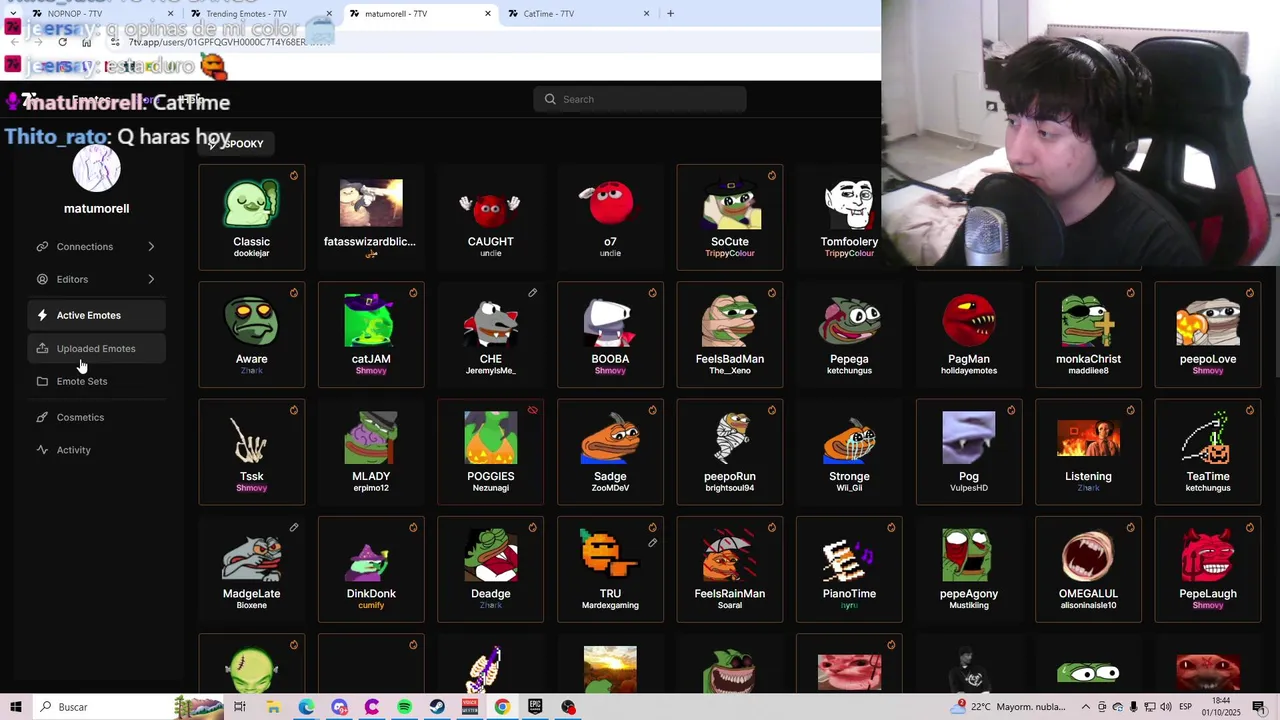Open the catJAM emote card
This screenshot has width=1280, height=720.
click(x=371, y=334)
